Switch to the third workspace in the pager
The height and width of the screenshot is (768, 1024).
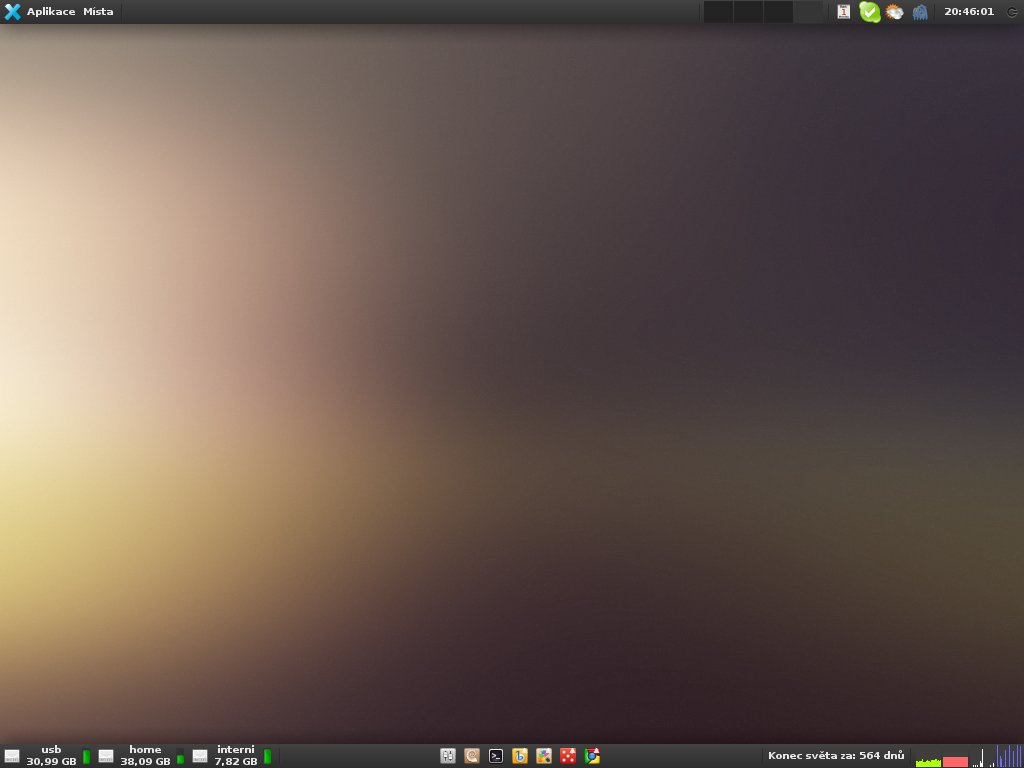(778, 12)
